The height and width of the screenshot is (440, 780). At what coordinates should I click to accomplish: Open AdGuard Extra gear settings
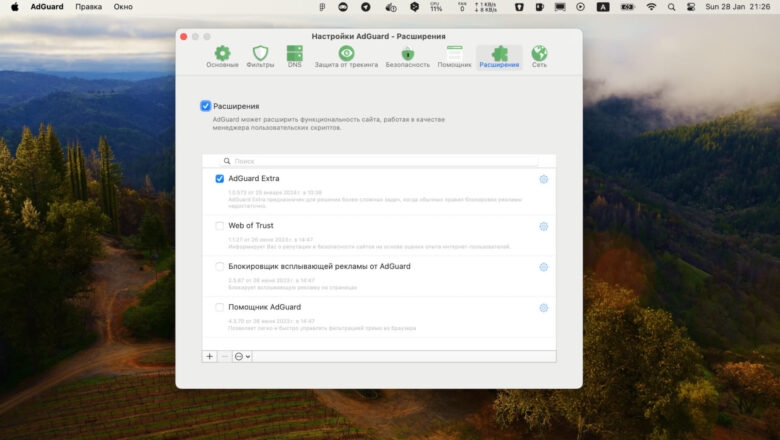544,179
